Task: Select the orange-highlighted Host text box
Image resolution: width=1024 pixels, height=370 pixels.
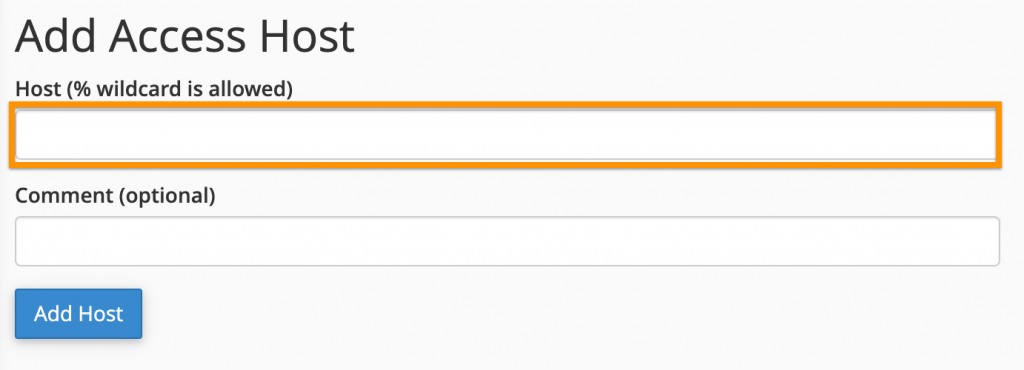Action: (506, 135)
